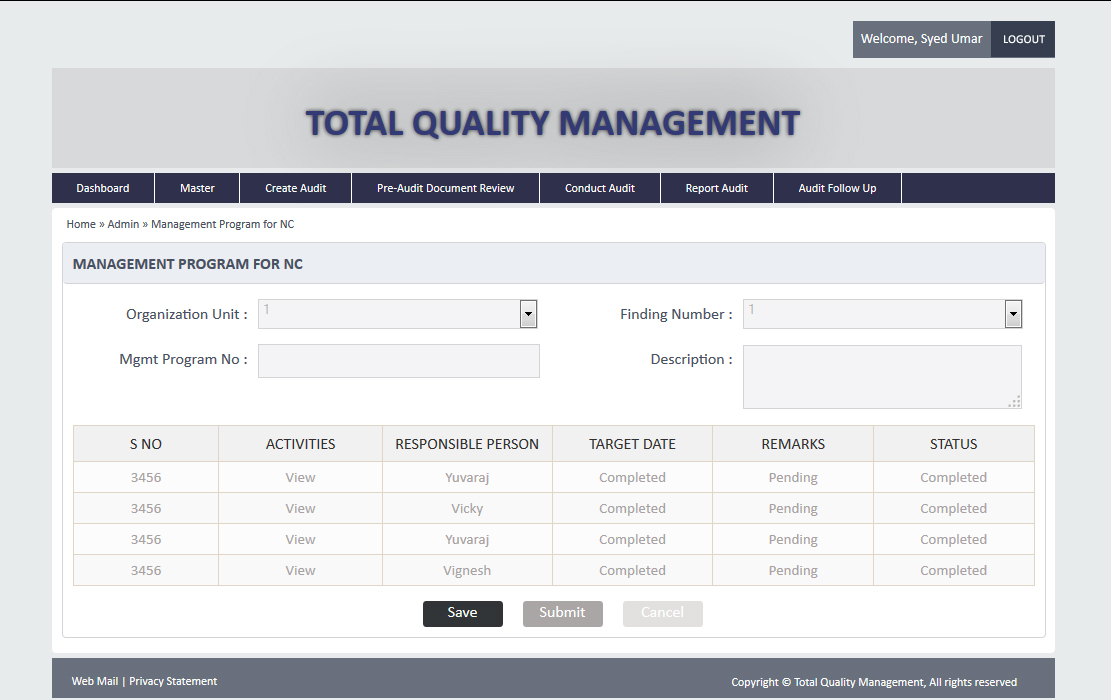The height and width of the screenshot is (700, 1111).
Task: Click the Description field label
Action: (692, 359)
